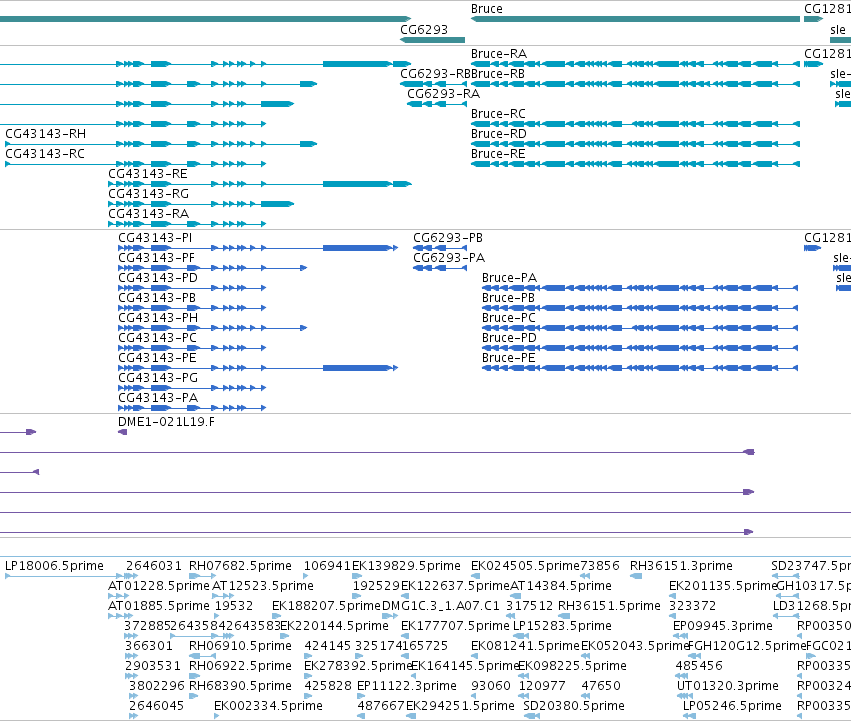851x721 pixels.
Task: Click the CG6293-PA protein label
Action: click(x=449, y=258)
